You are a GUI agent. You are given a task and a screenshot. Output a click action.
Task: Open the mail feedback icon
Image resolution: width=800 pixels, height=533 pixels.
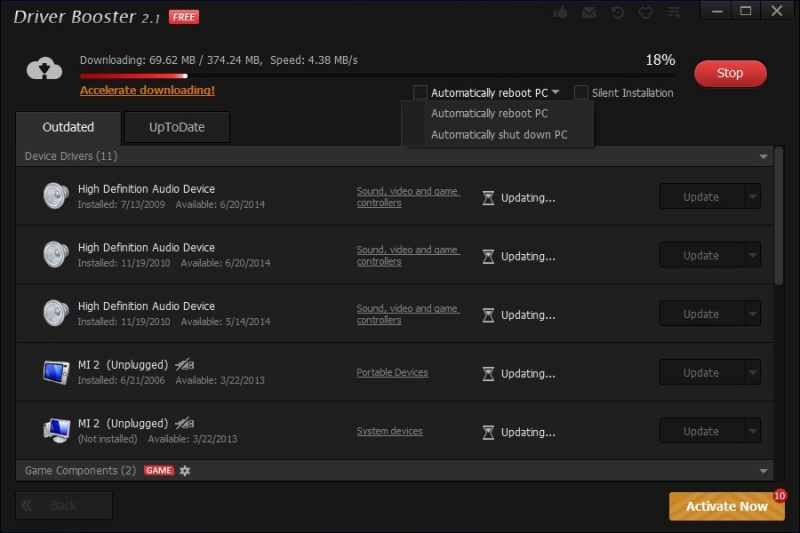(x=589, y=12)
